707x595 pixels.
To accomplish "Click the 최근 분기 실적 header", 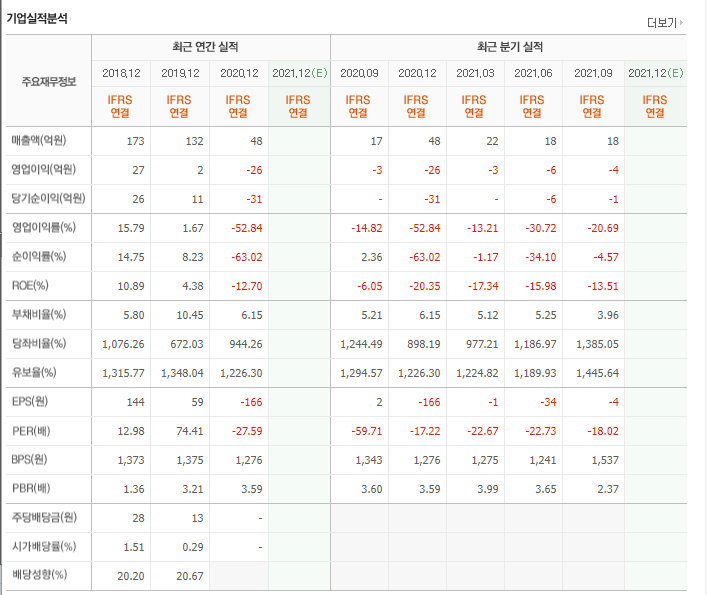I will click(510, 47).
